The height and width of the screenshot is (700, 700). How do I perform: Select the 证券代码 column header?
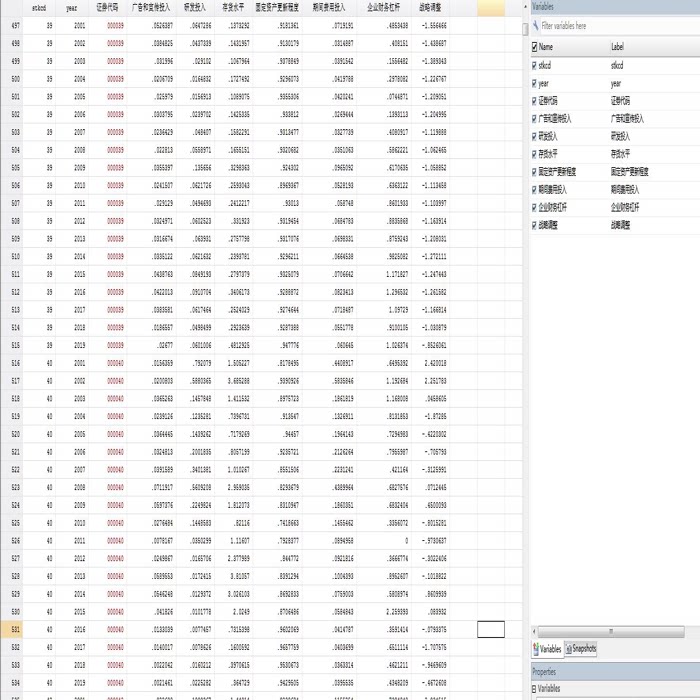tap(108, 8)
